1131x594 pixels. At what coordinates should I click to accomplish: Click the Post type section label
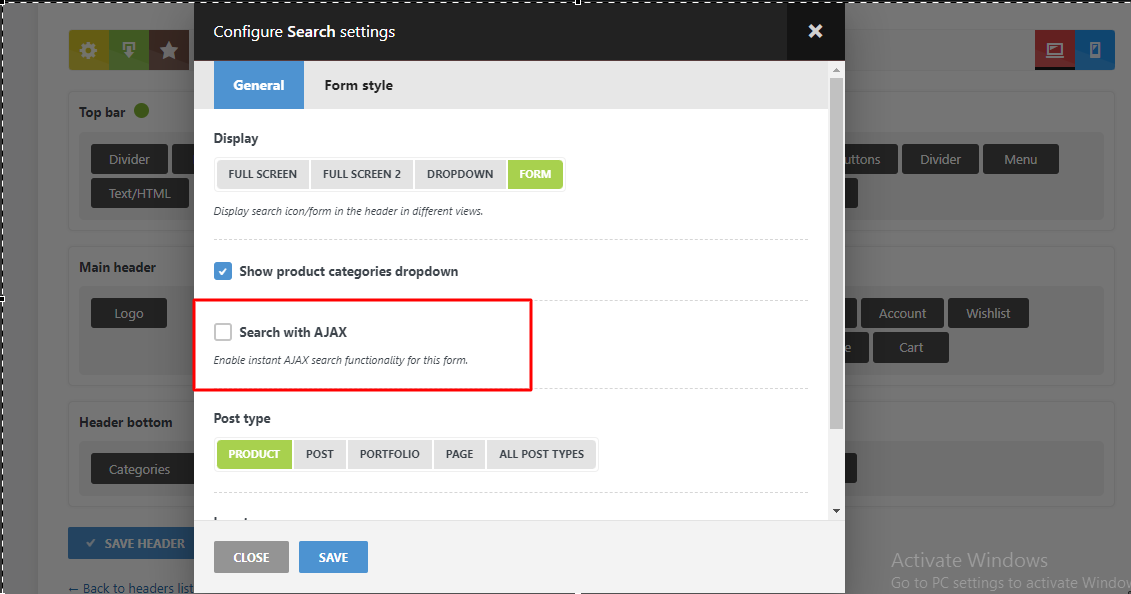point(242,418)
